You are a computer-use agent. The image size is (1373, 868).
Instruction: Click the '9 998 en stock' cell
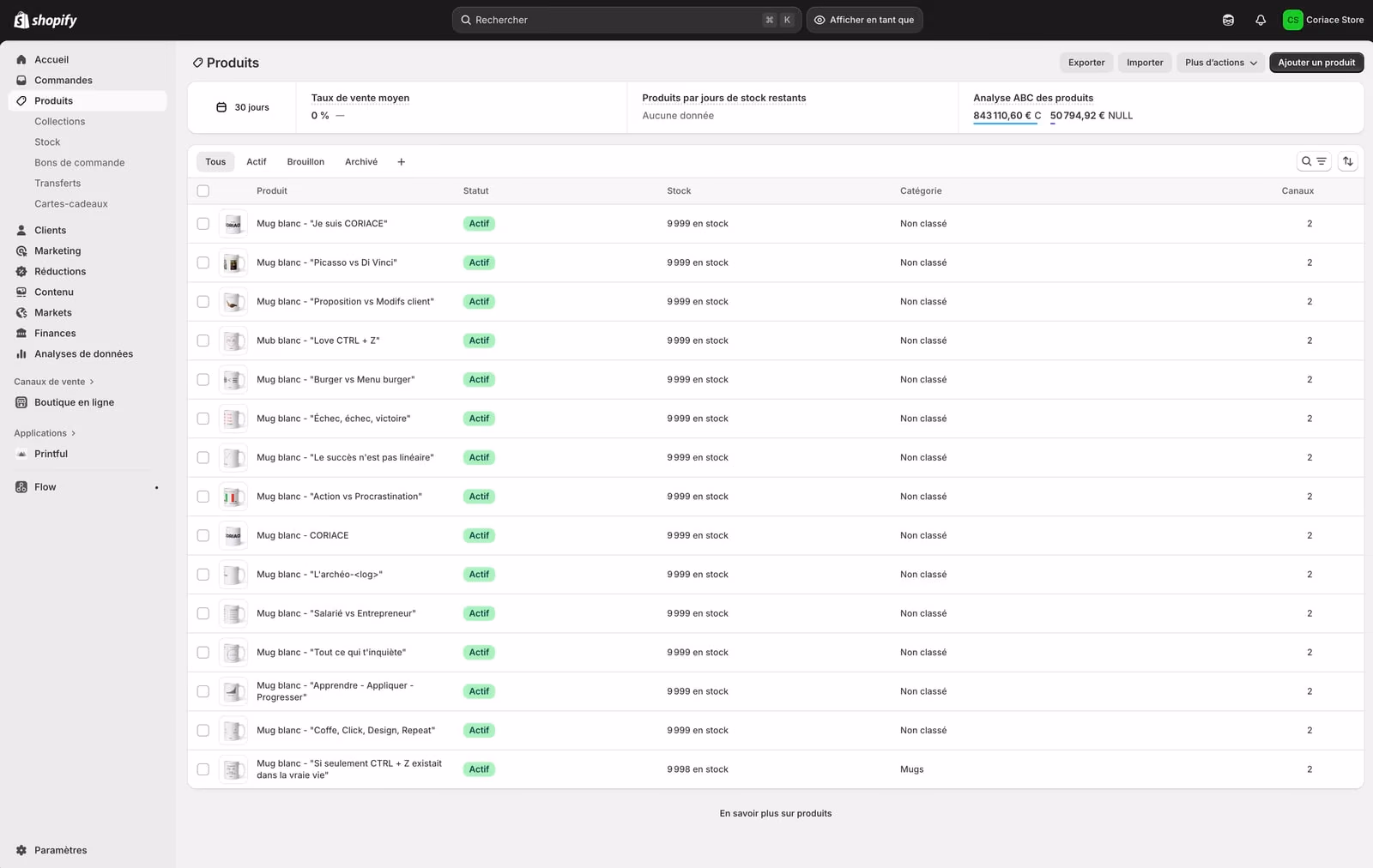698,769
